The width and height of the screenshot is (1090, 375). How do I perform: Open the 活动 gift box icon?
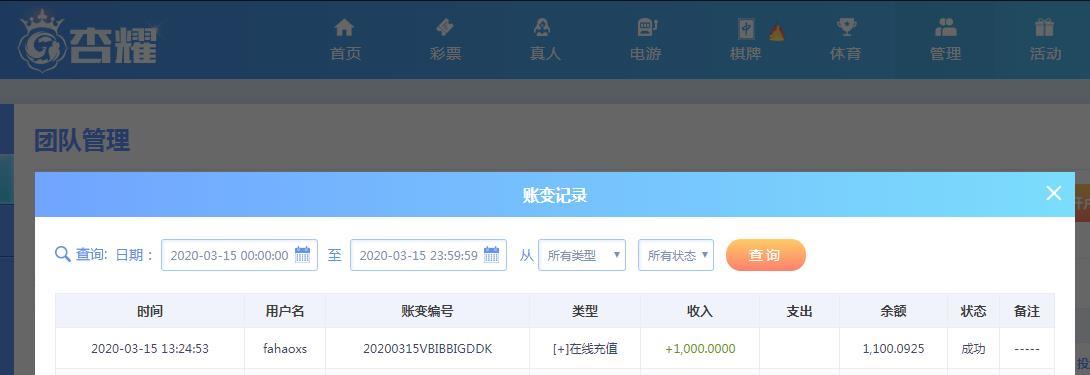(1045, 28)
